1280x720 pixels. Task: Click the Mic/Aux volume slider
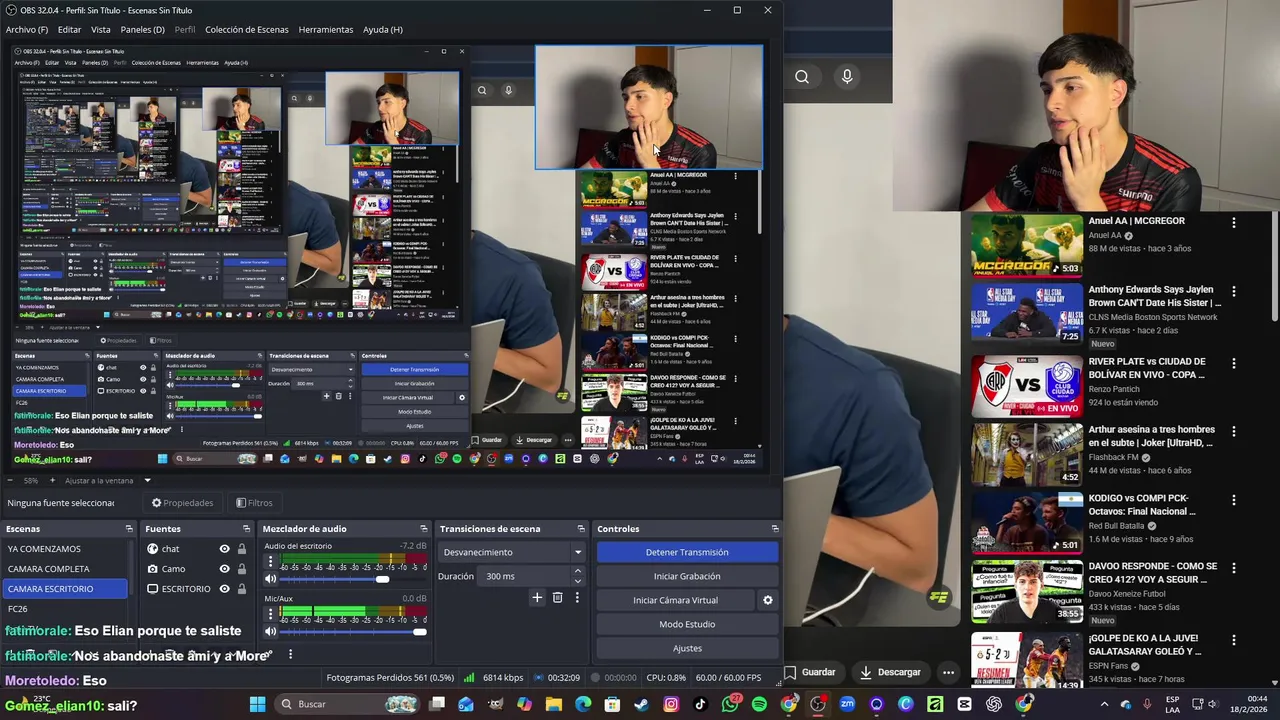353,631
